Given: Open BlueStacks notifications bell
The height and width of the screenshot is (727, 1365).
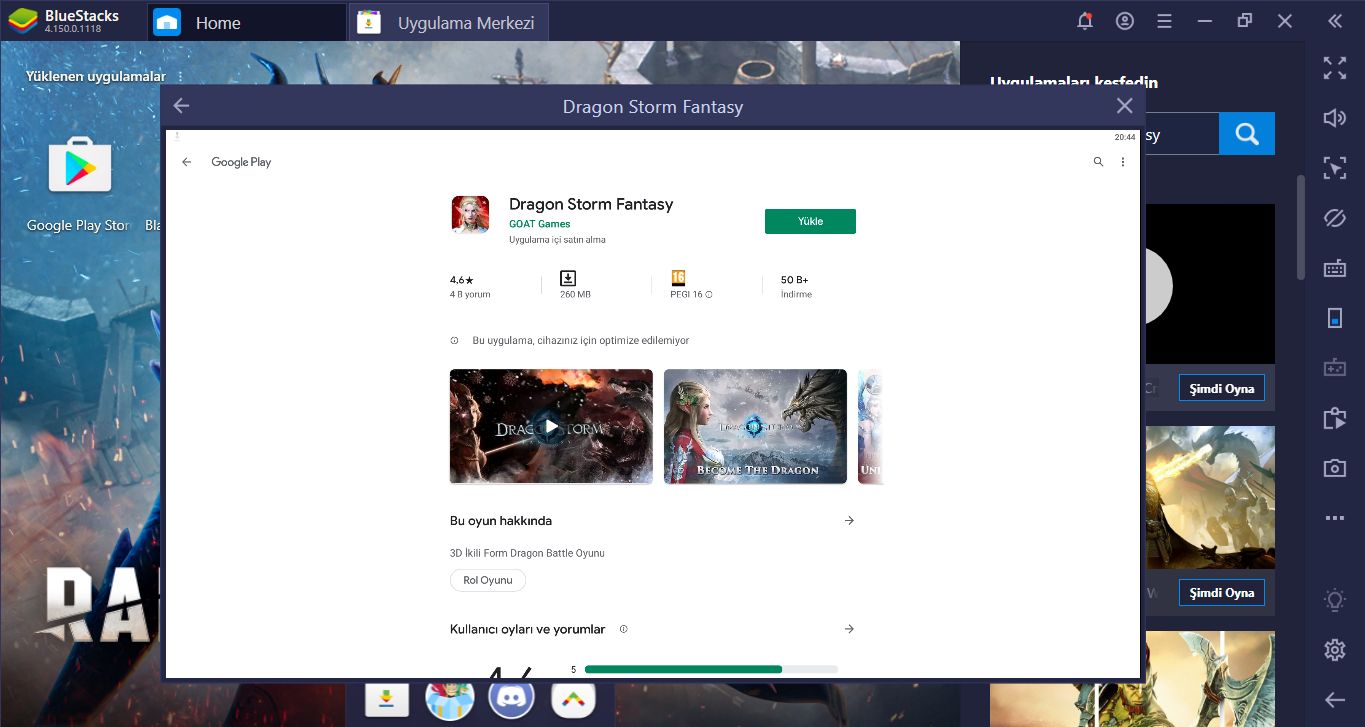Looking at the screenshot, I should pyautogui.click(x=1085, y=21).
